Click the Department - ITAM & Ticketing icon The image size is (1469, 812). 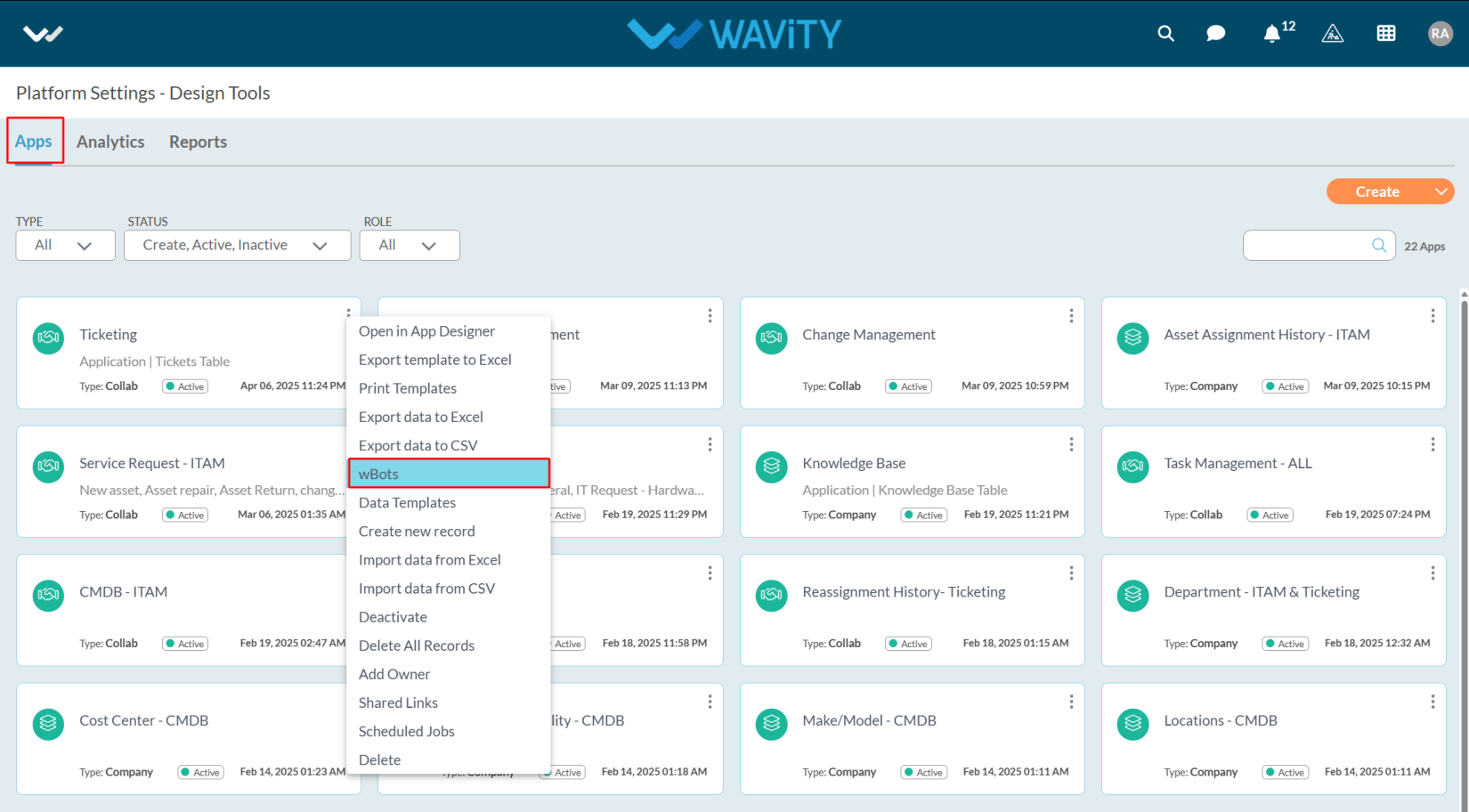tap(1133, 596)
